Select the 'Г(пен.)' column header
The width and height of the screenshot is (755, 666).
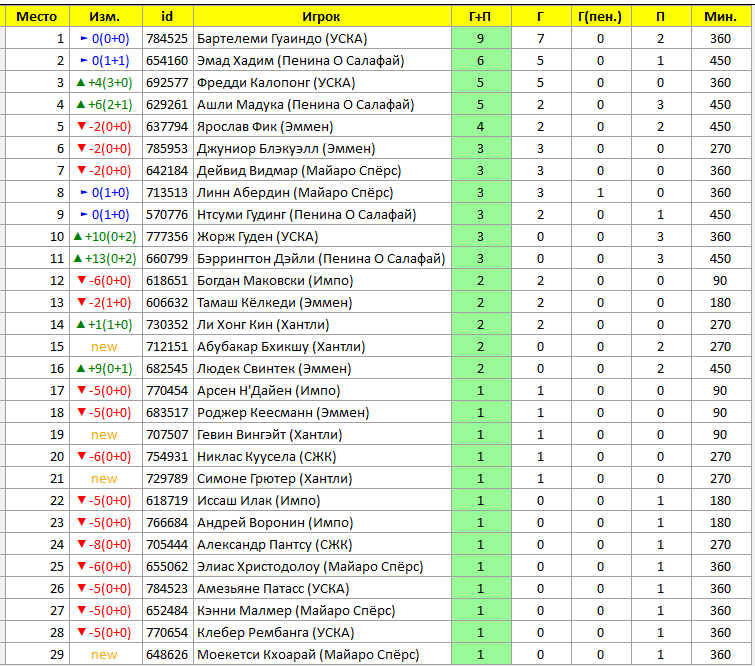tap(600, 16)
